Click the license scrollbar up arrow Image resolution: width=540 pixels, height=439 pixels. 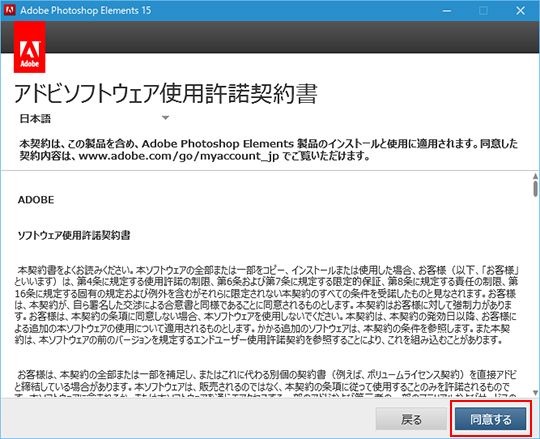pos(535,176)
